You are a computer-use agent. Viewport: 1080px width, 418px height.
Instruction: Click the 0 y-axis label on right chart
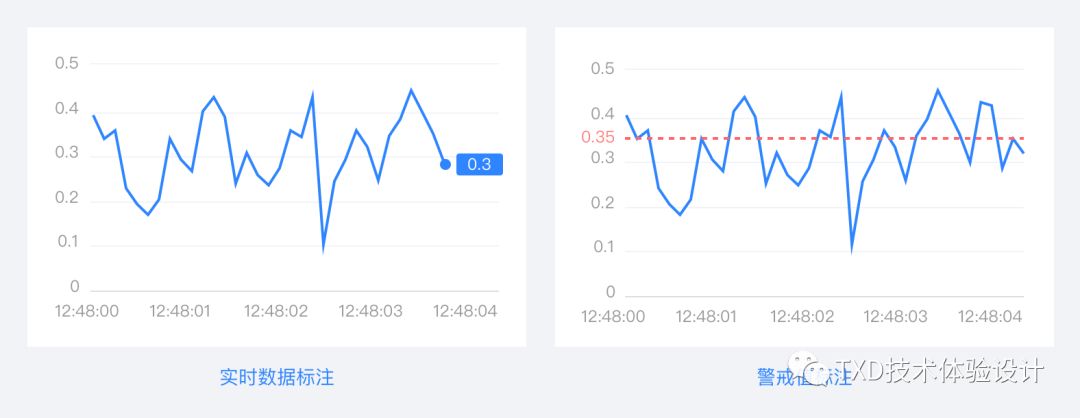[610, 293]
